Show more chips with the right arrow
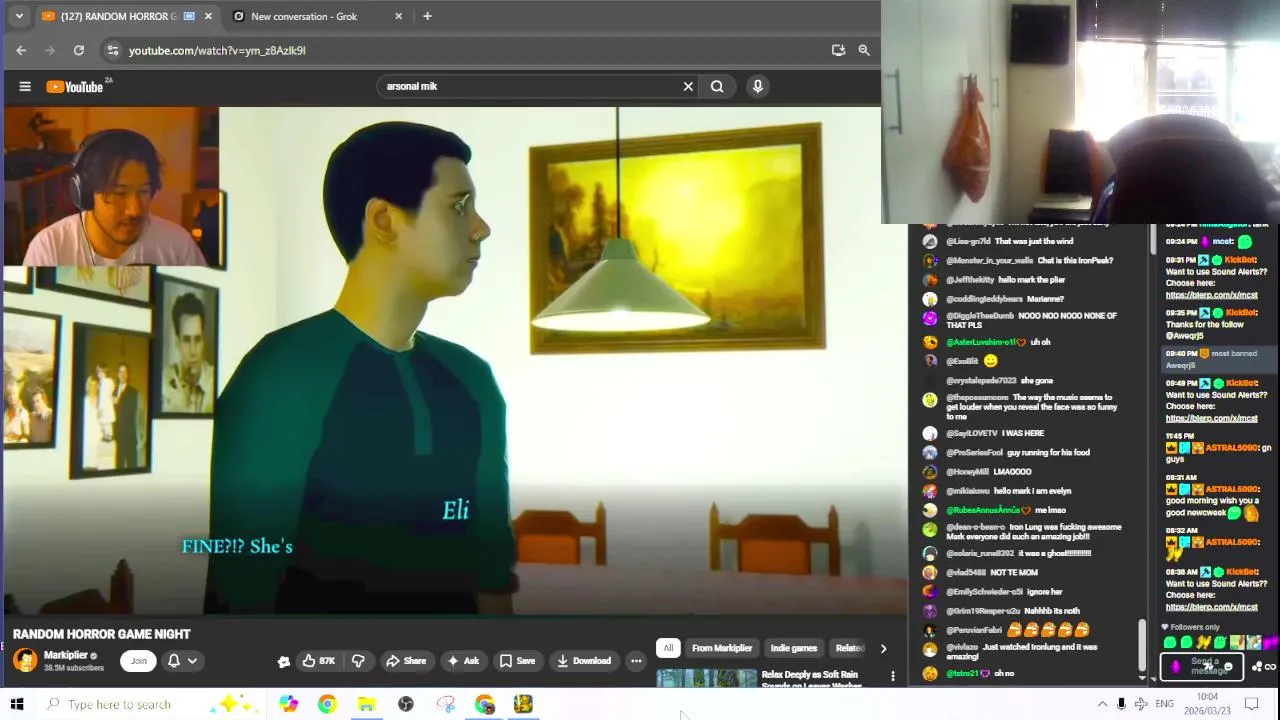 (x=883, y=648)
